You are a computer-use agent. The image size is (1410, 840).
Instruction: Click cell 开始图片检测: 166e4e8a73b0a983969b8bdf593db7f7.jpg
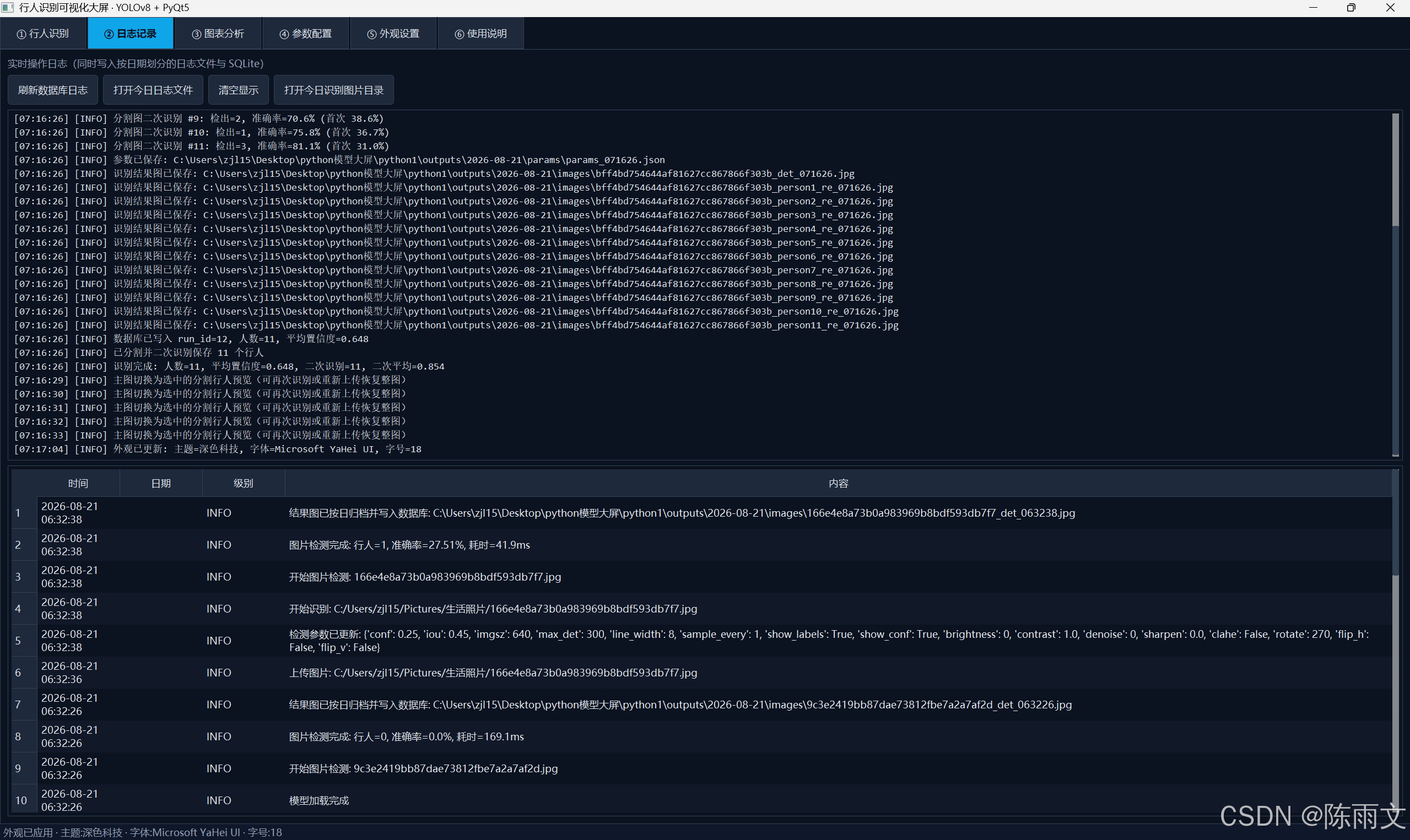point(838,577)
